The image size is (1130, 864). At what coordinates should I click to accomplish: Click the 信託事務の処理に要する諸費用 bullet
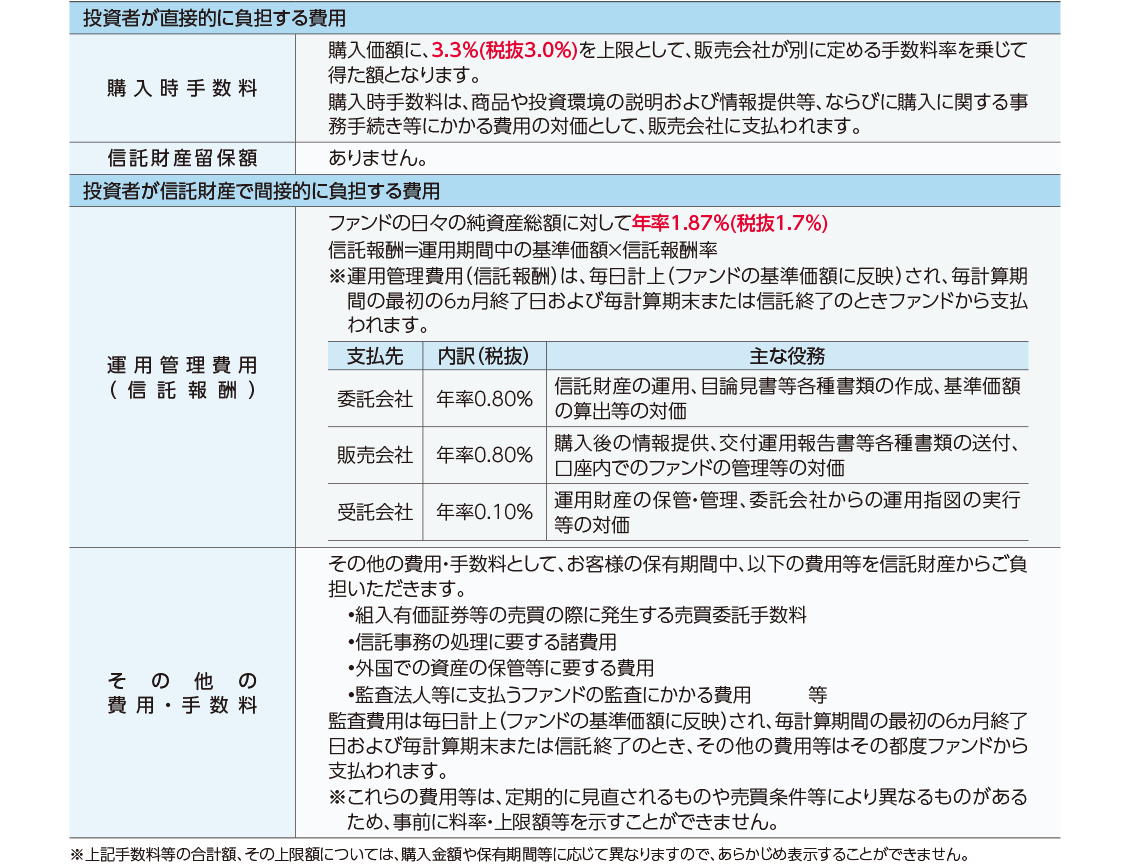[482, 642]
